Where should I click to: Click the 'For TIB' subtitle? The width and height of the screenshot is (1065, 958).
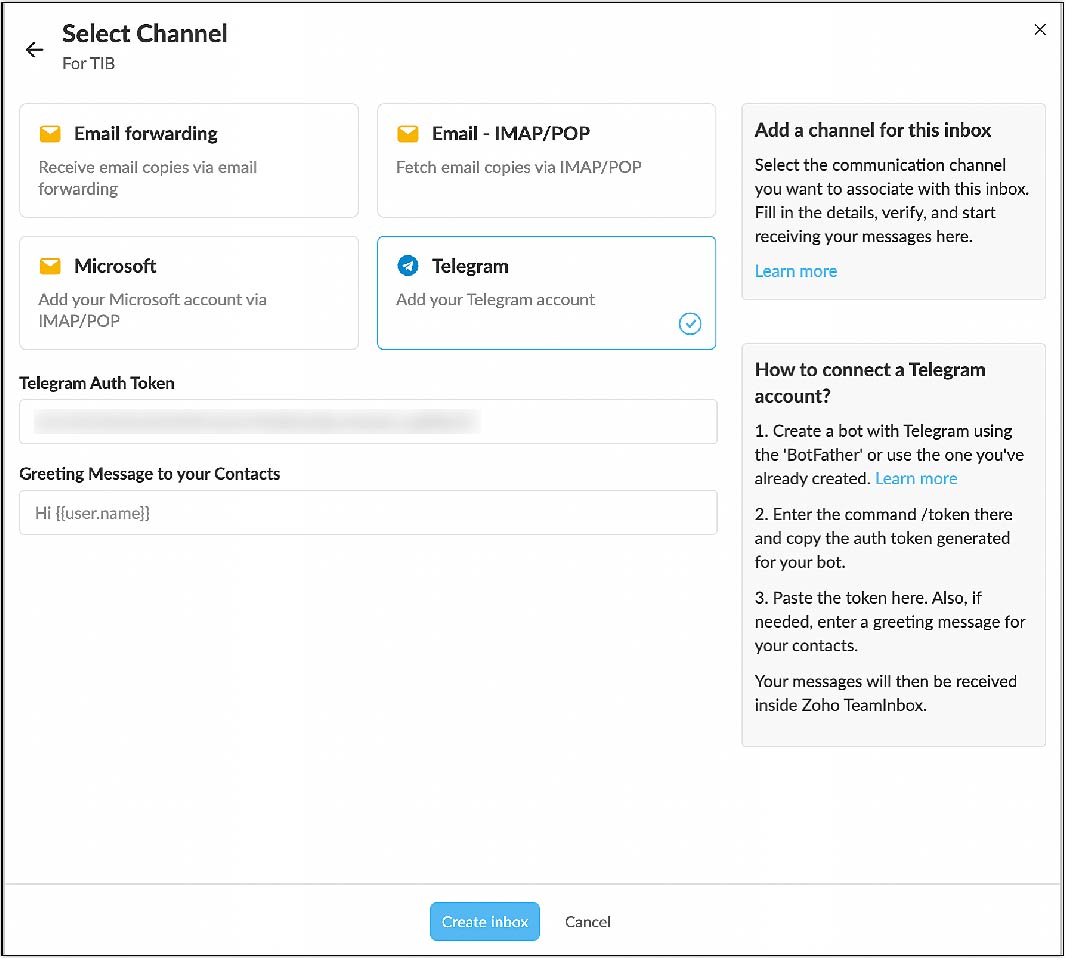coord(88,63)
